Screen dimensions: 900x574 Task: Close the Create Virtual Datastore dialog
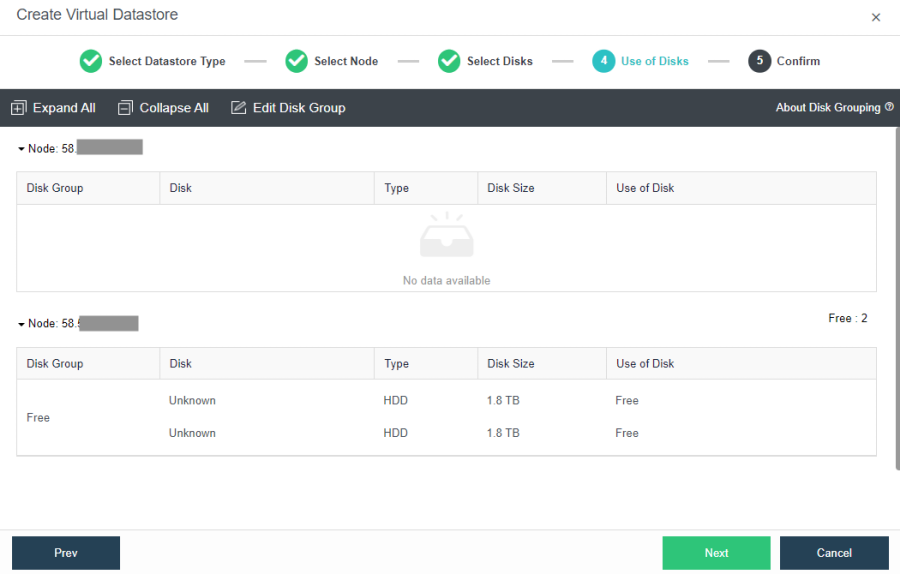coord(875,17)
